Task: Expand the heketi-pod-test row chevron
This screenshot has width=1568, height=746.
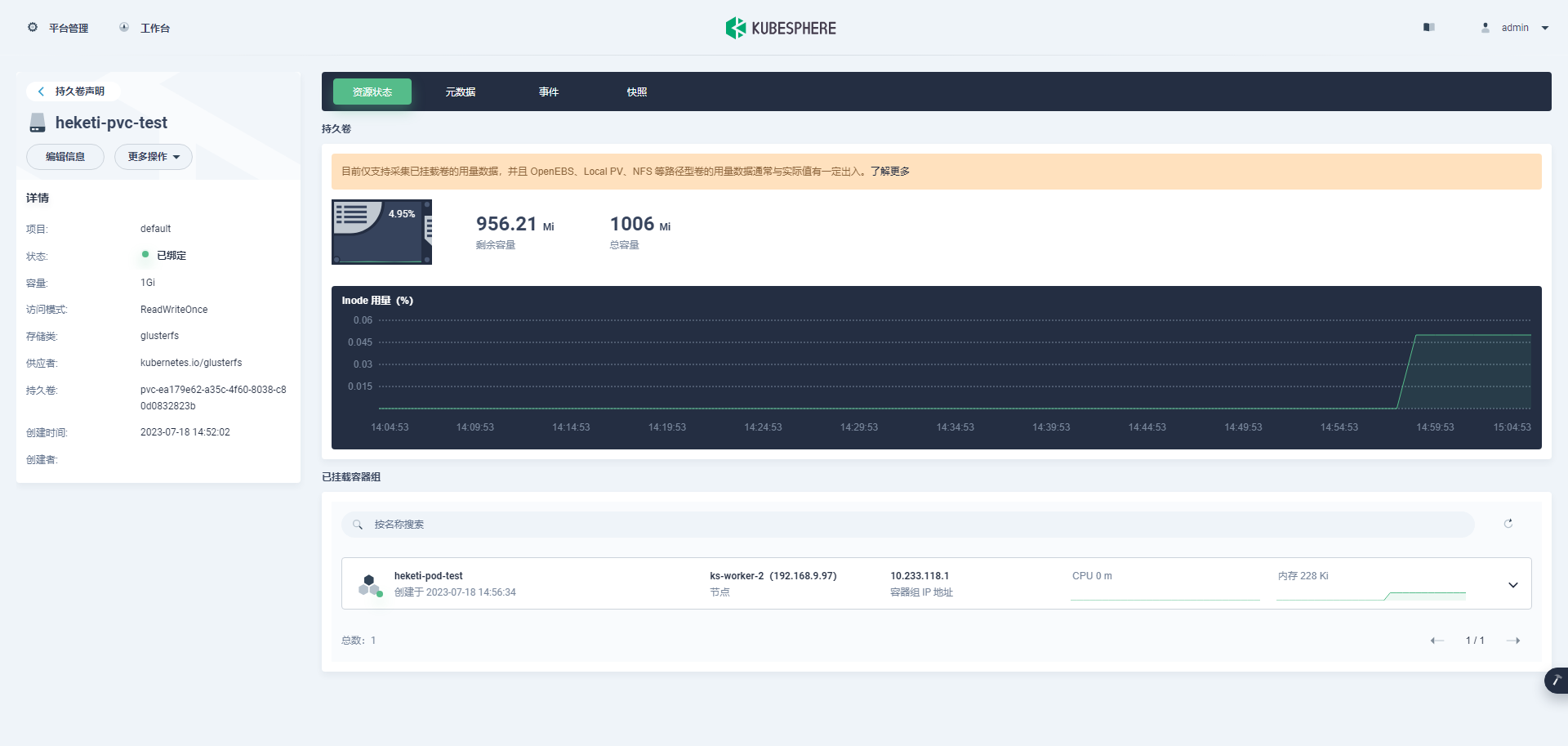Action: 1512,584
